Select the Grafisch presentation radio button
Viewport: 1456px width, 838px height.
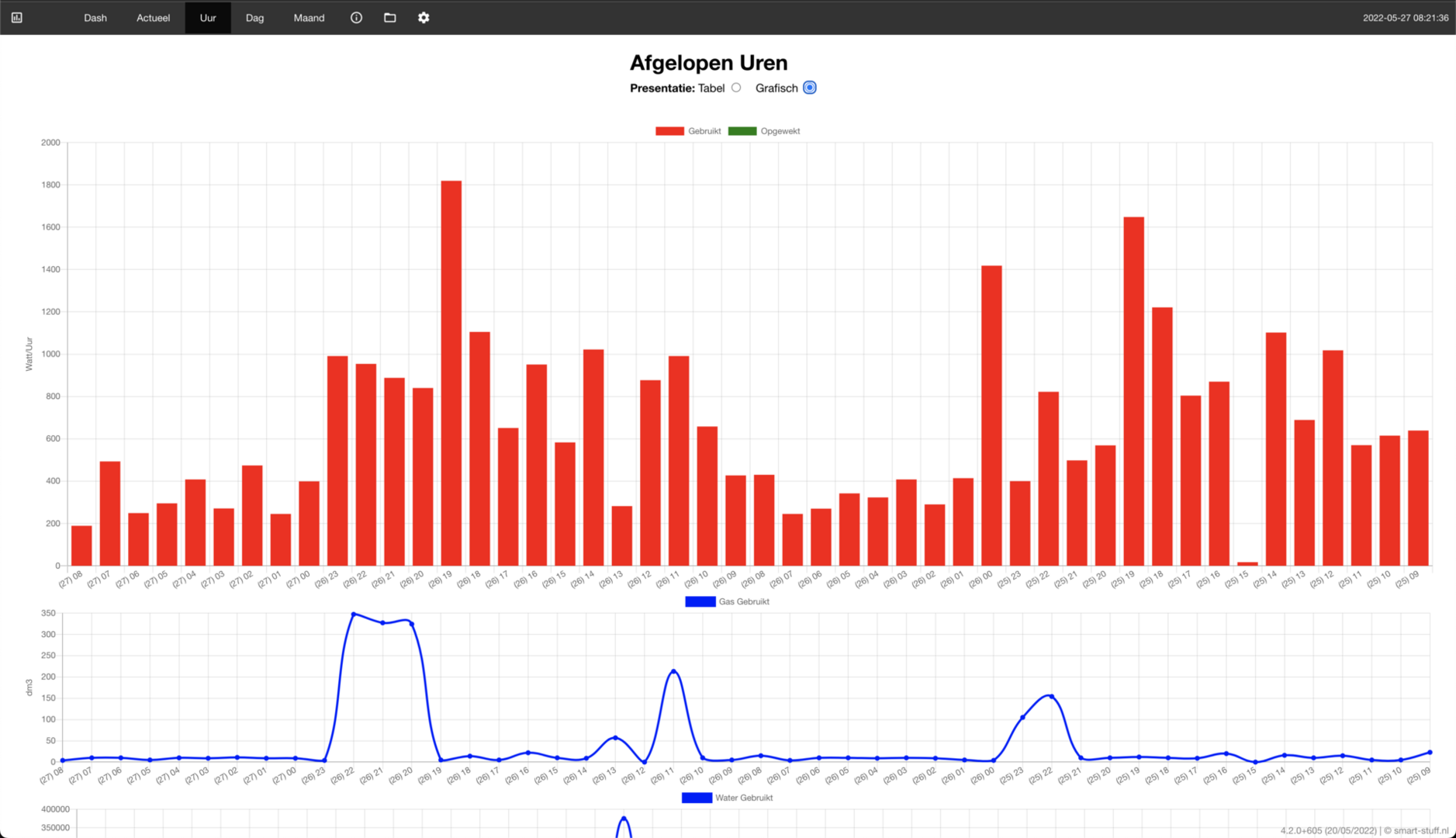point(809,88)
